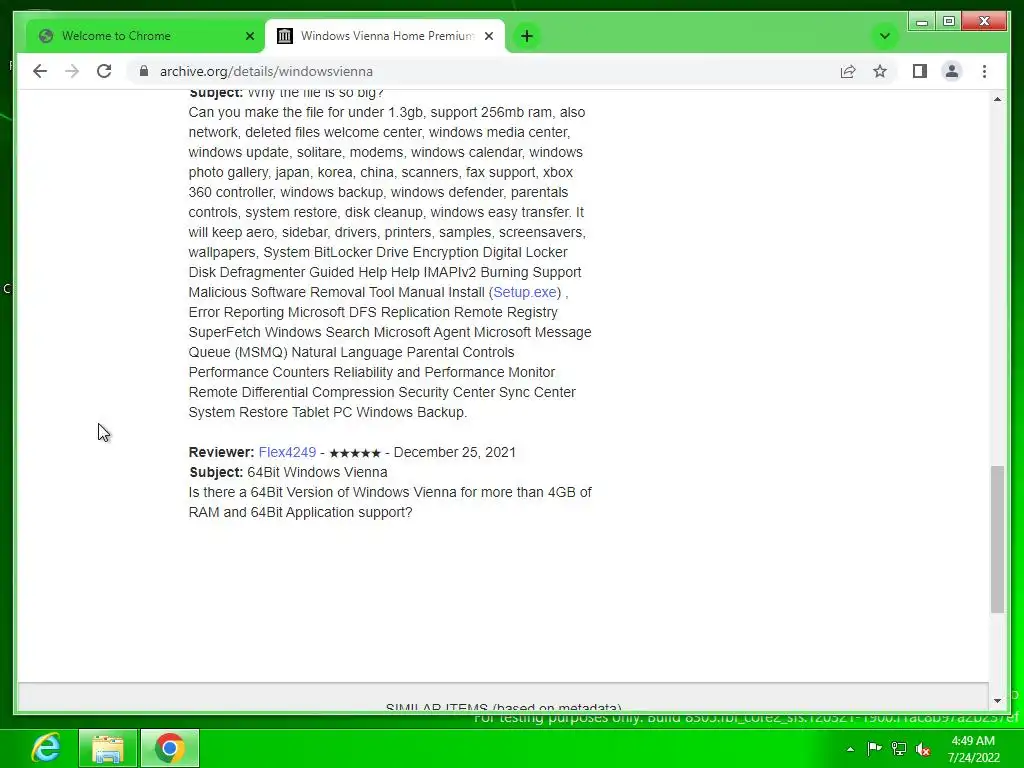The width and height of the screenshot is (1024, 768).
Task: Minimize the Chrome window
Action: (922, 22)
